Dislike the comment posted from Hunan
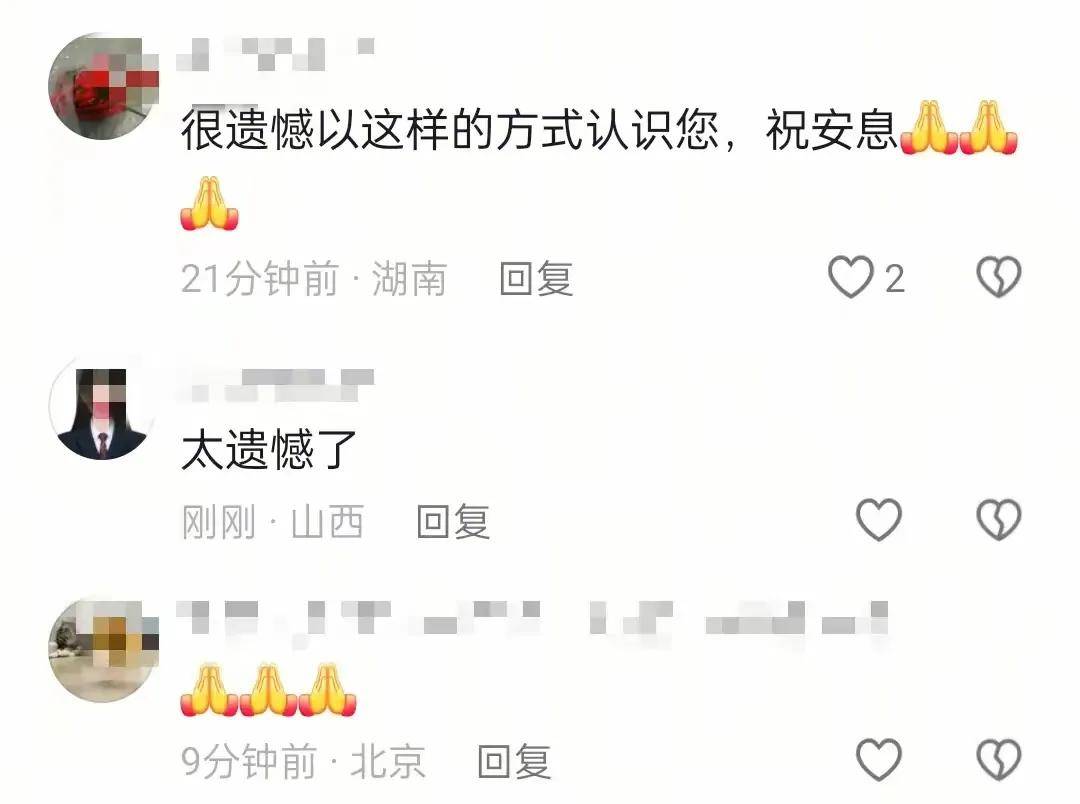 (999, 277)
